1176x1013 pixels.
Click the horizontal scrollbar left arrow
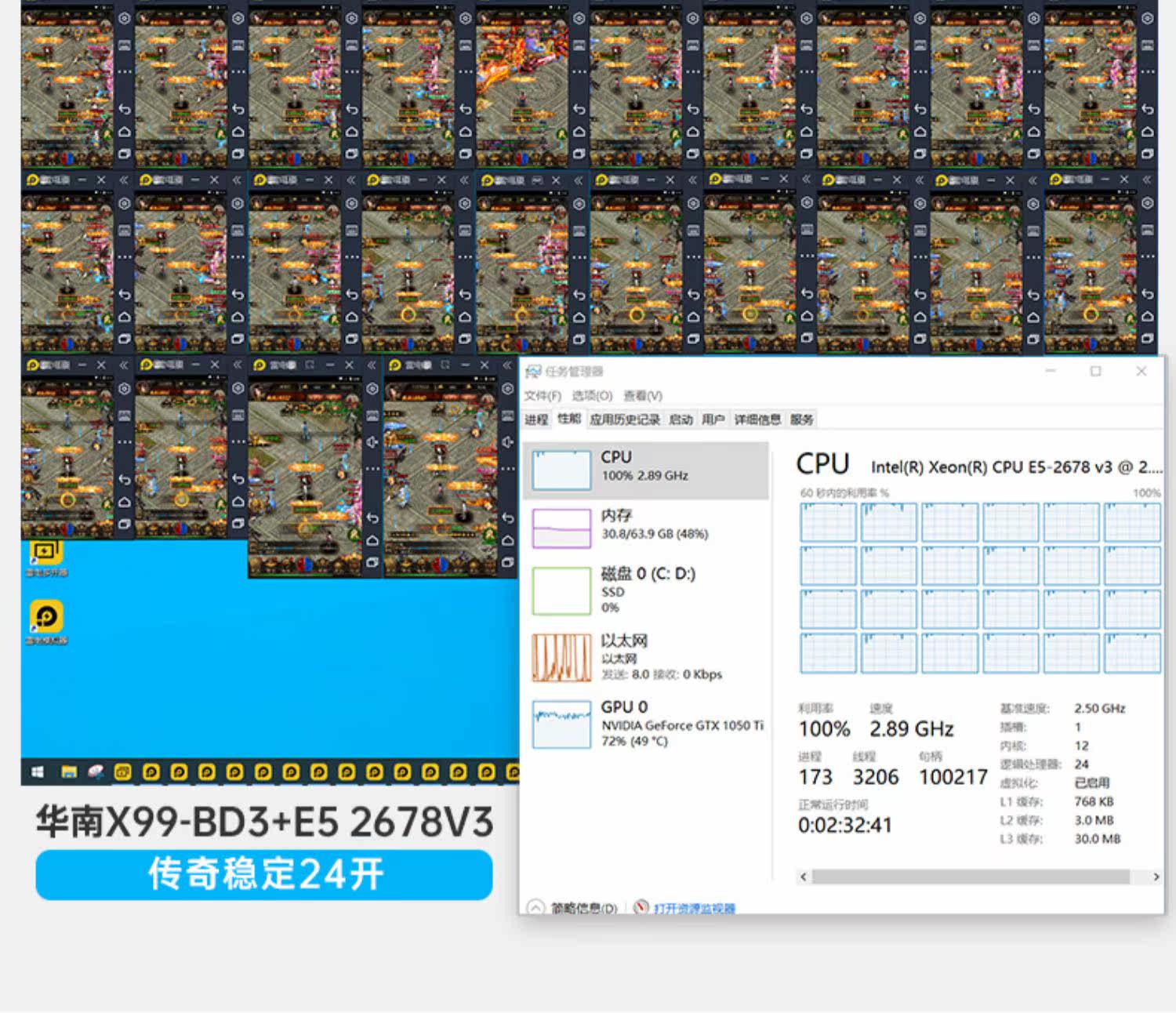point(803,877)
